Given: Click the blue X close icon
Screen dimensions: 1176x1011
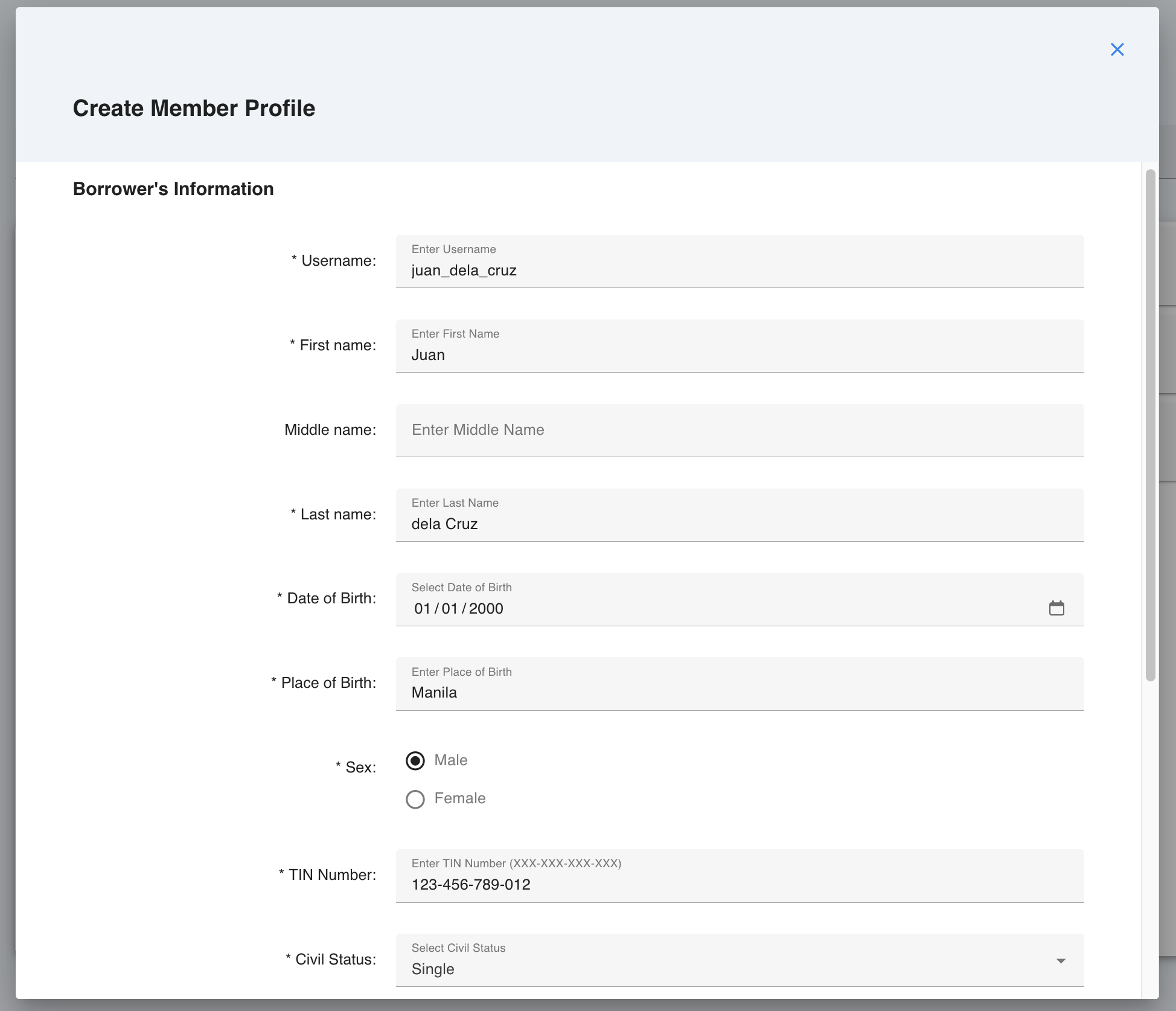Looking at the screenshot, I should tap(1117, 50).
